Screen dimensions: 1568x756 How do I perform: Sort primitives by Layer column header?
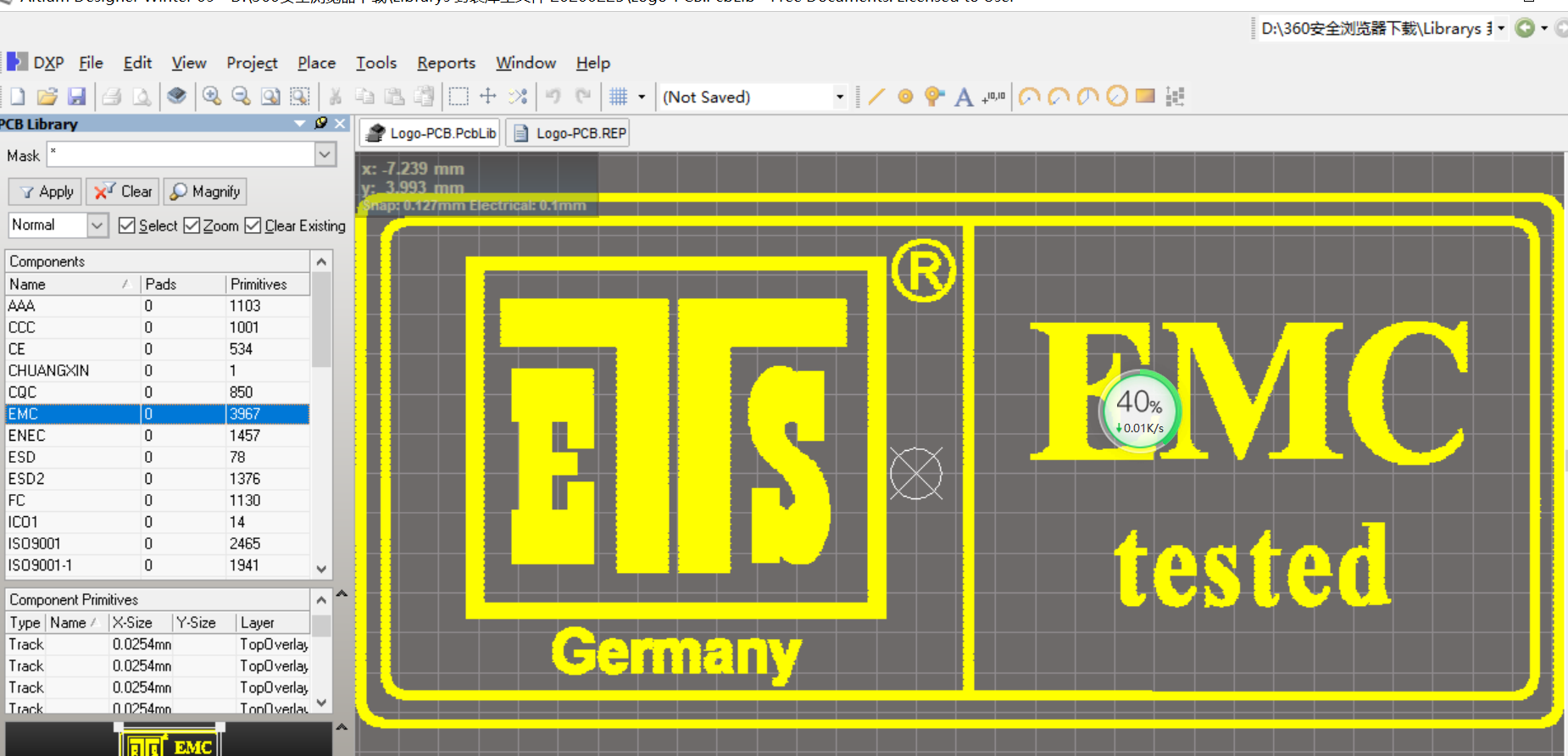[273, 622]
